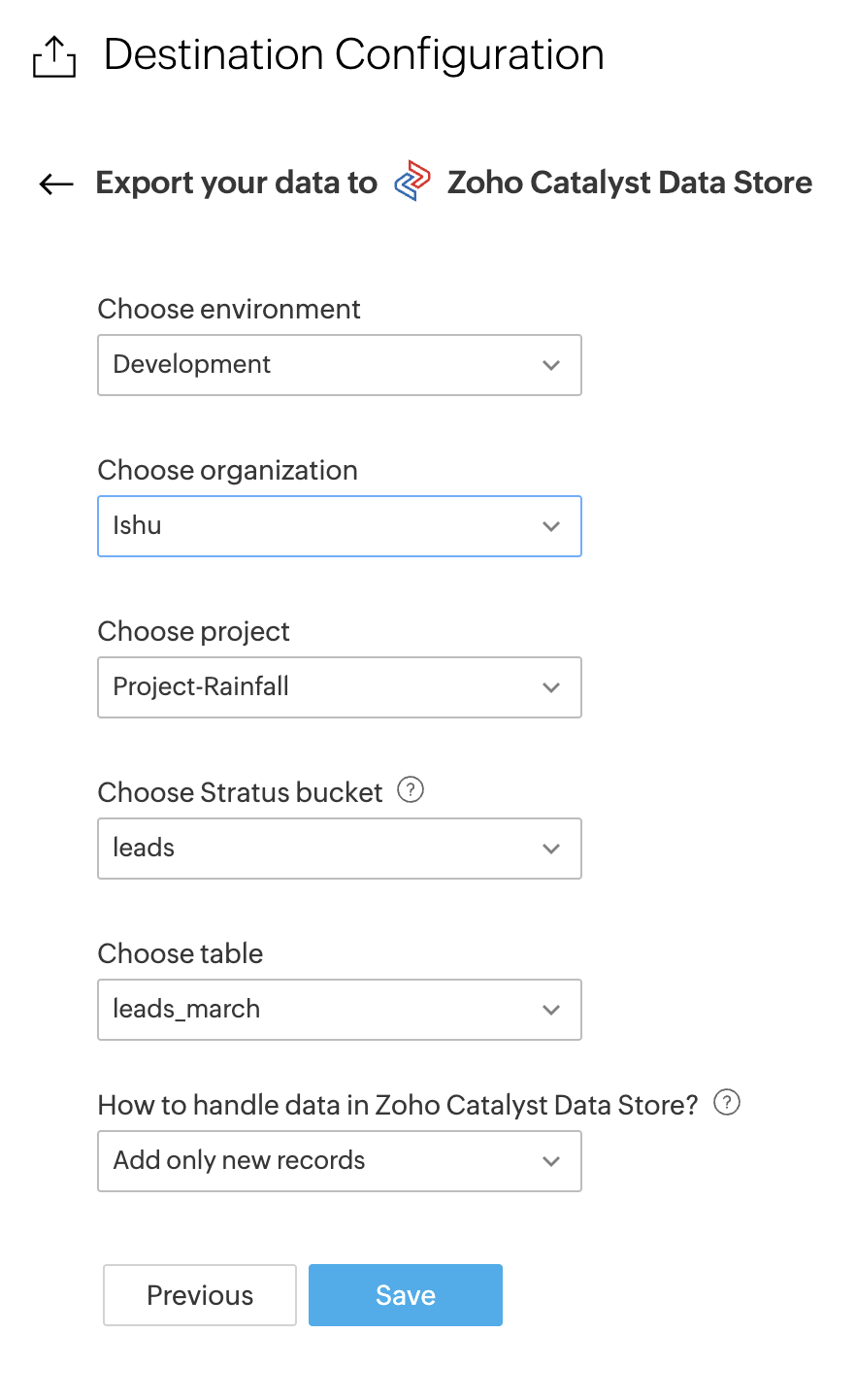Image resolution: width=856 pixels, height=1400 pixels.
Task: Click the chevron in Project-Rainfall field
Action: click(551, 688)
